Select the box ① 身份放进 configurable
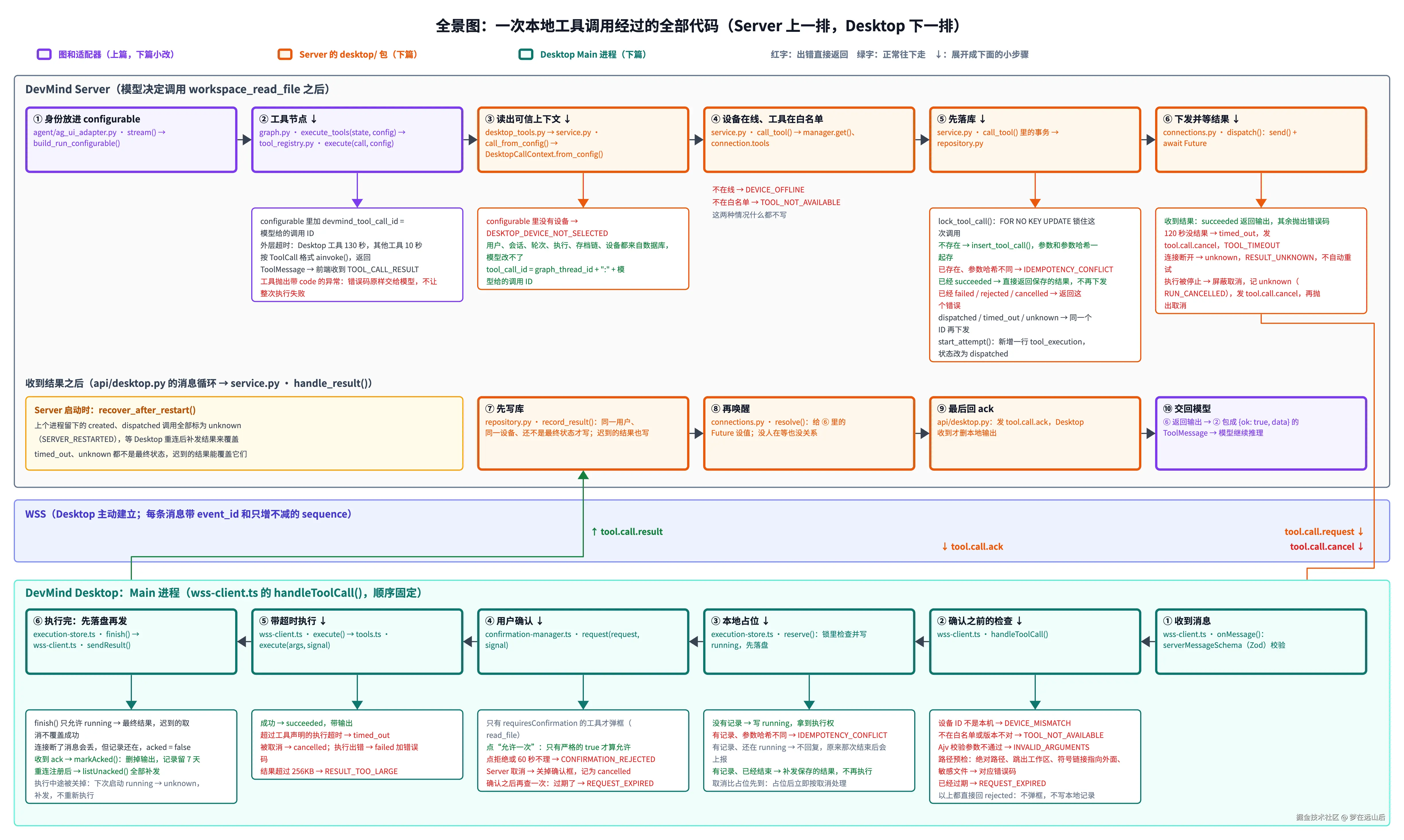This screenshot has height=840, width=1404. (131, 139)
